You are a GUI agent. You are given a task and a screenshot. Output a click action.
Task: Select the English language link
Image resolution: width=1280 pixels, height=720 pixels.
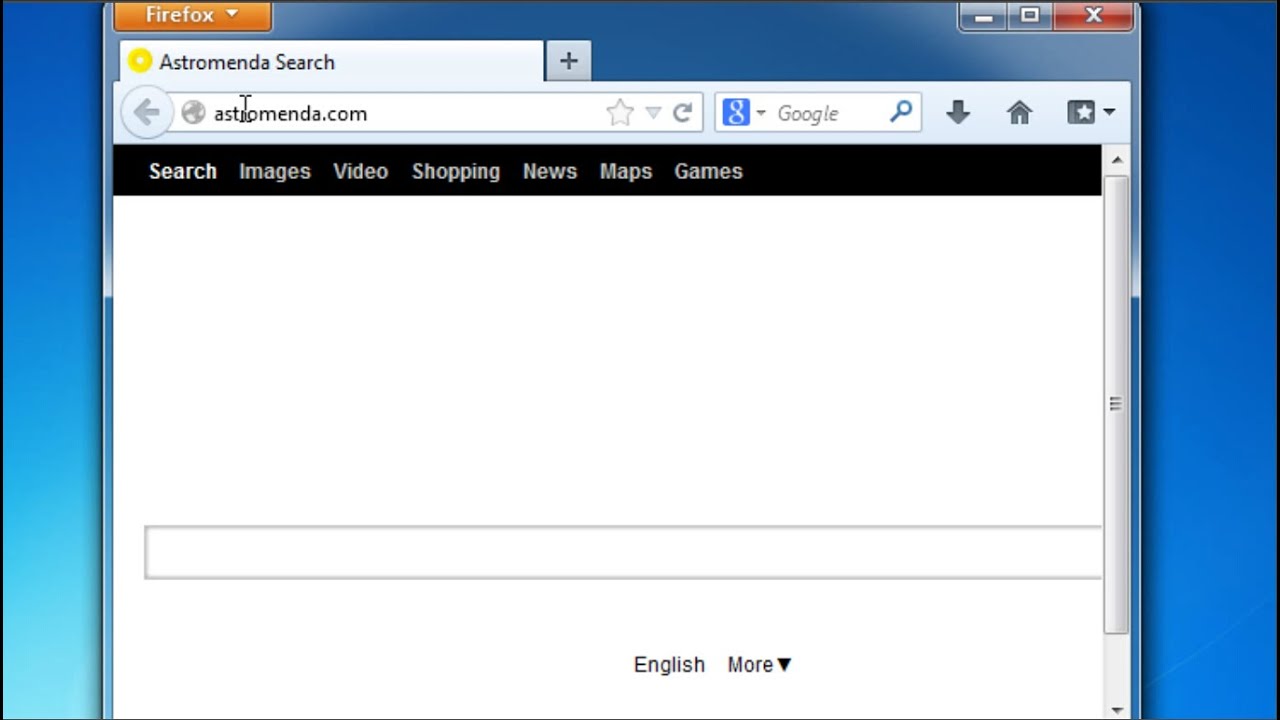pyautogui.click(x=669, y=665)
